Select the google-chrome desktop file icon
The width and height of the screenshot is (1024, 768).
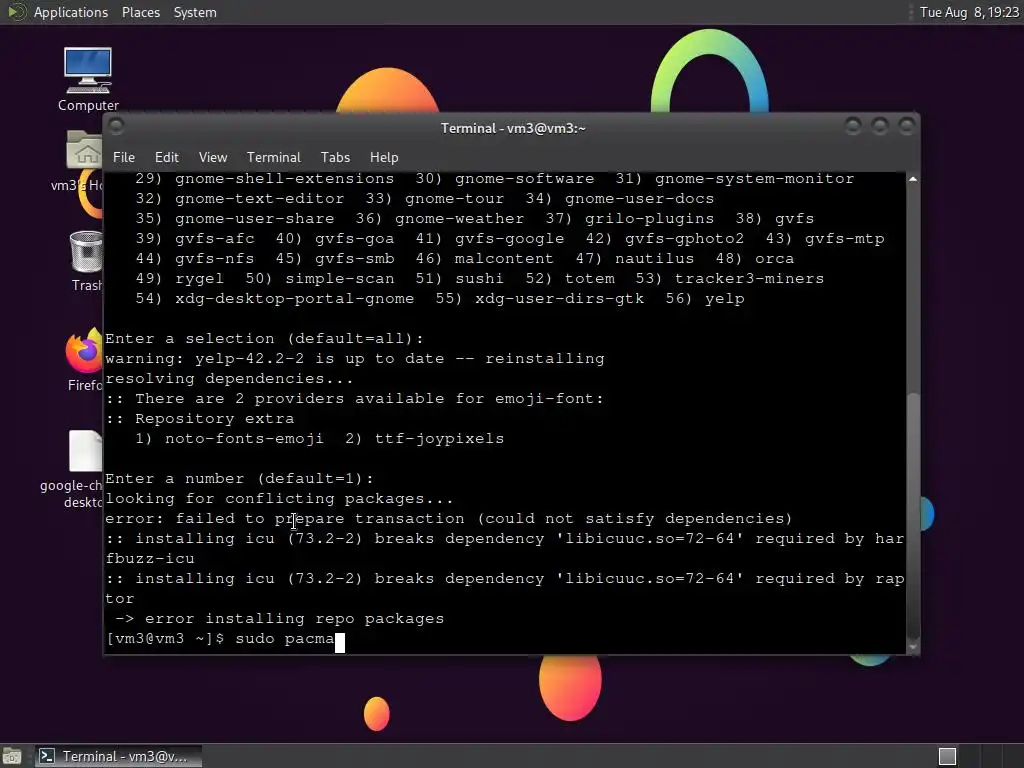(86, 451)
